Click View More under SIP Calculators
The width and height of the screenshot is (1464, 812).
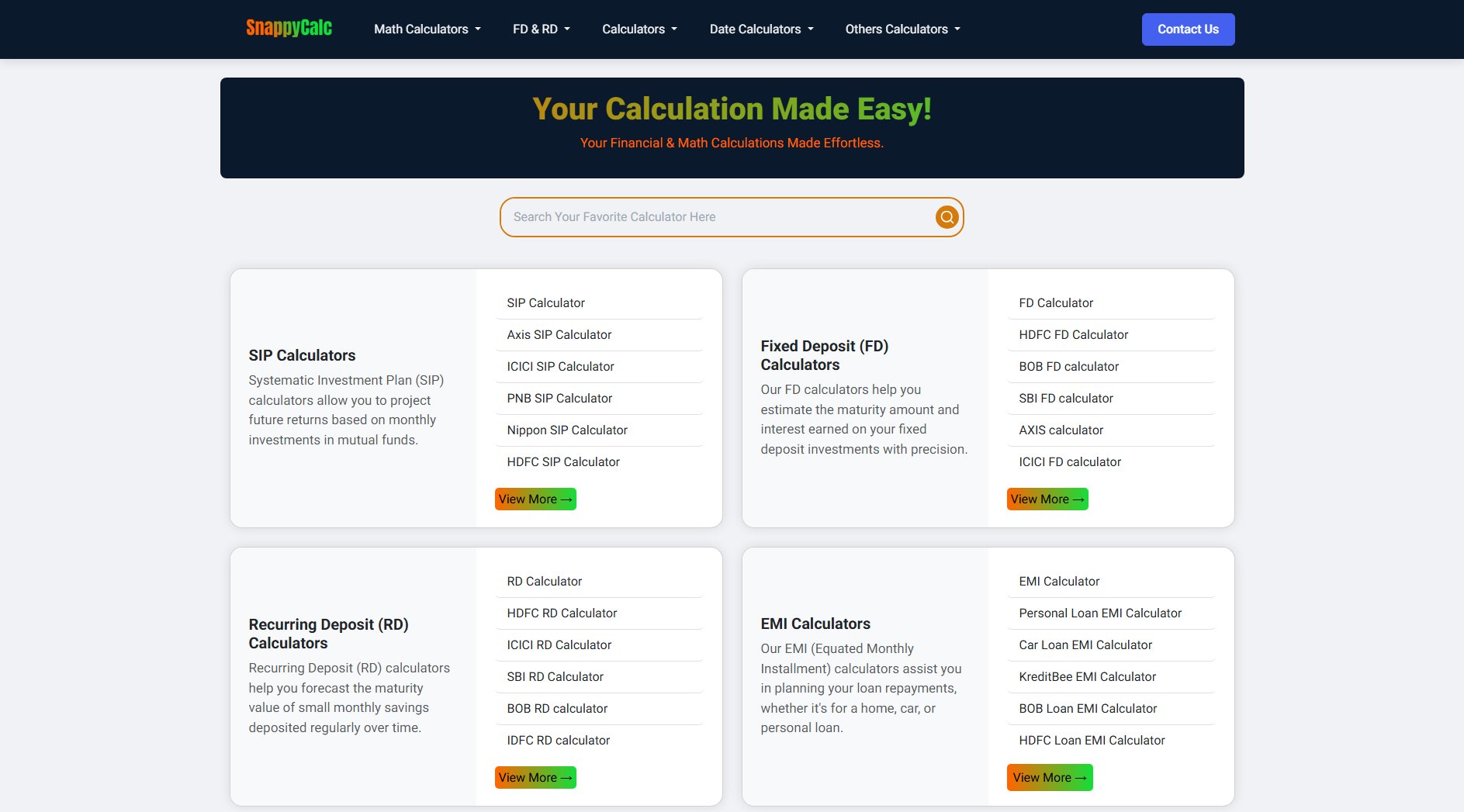click(535, 499)
